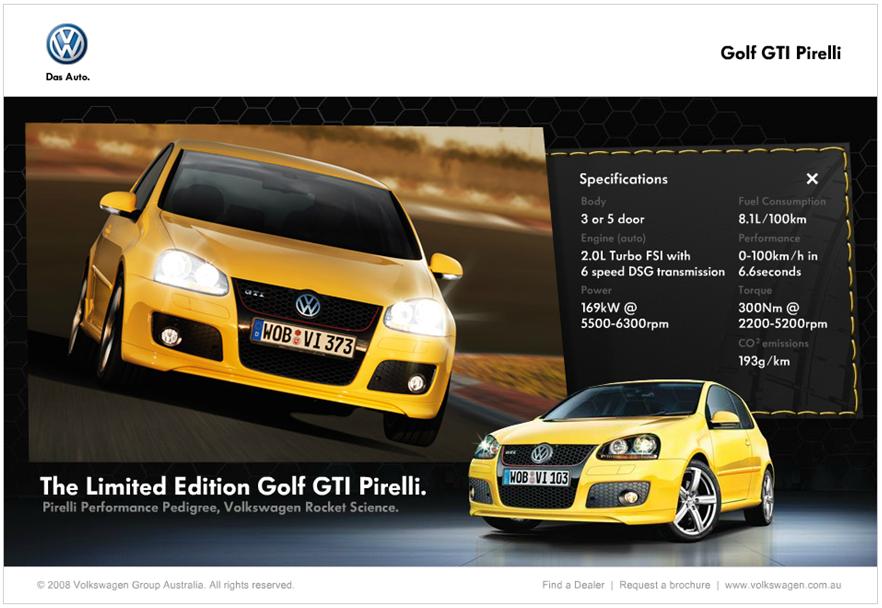Screen dimensions: 882x608
Task: Open the Find a Dealer link
Action: click(573, 585)
